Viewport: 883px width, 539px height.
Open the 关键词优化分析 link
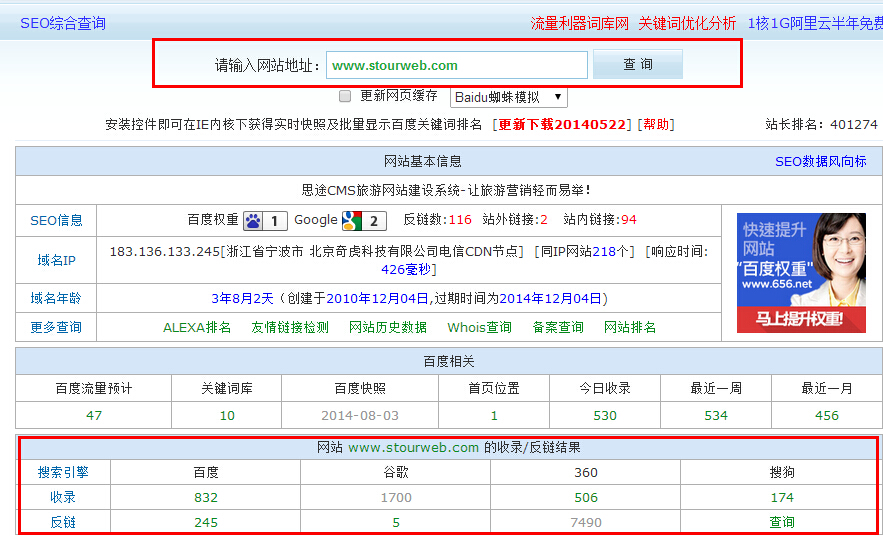687,23
